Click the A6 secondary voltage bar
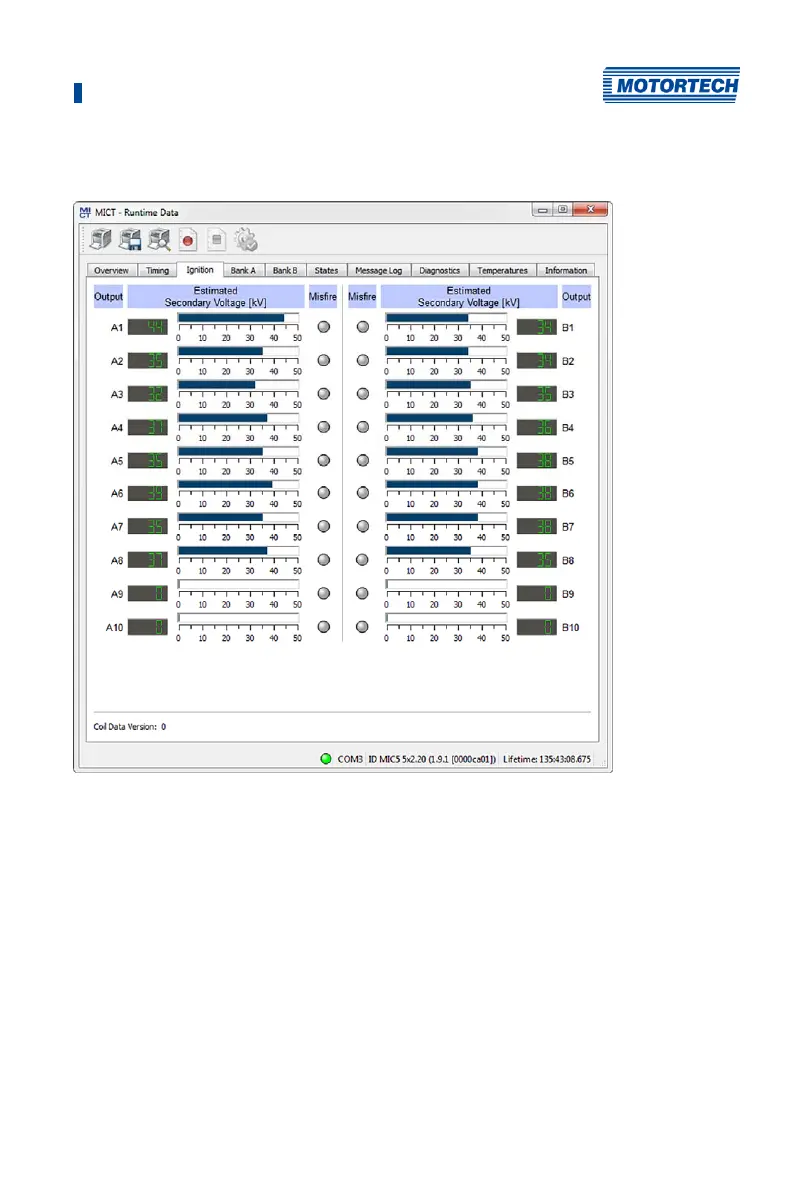The width and height of the screenshot is (794, 1190). point(238,483)
